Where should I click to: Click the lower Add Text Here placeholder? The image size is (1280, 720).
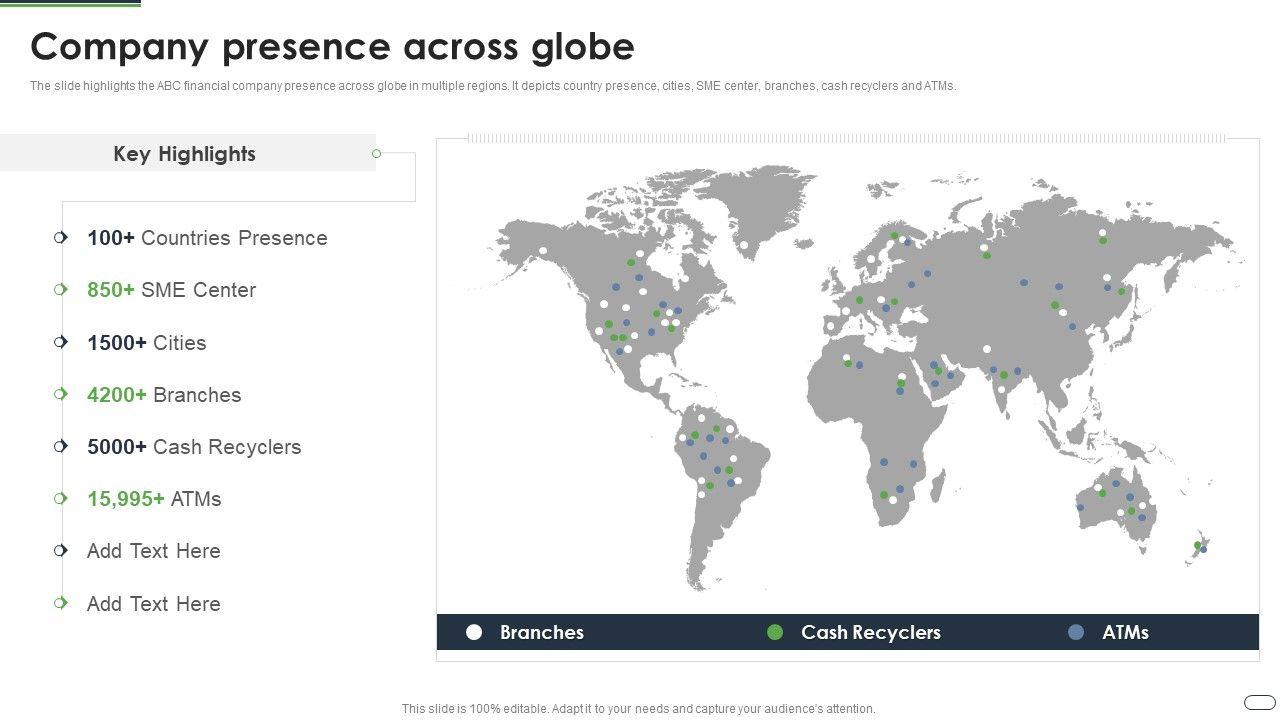pyautogui.click(x=153, y=604)
